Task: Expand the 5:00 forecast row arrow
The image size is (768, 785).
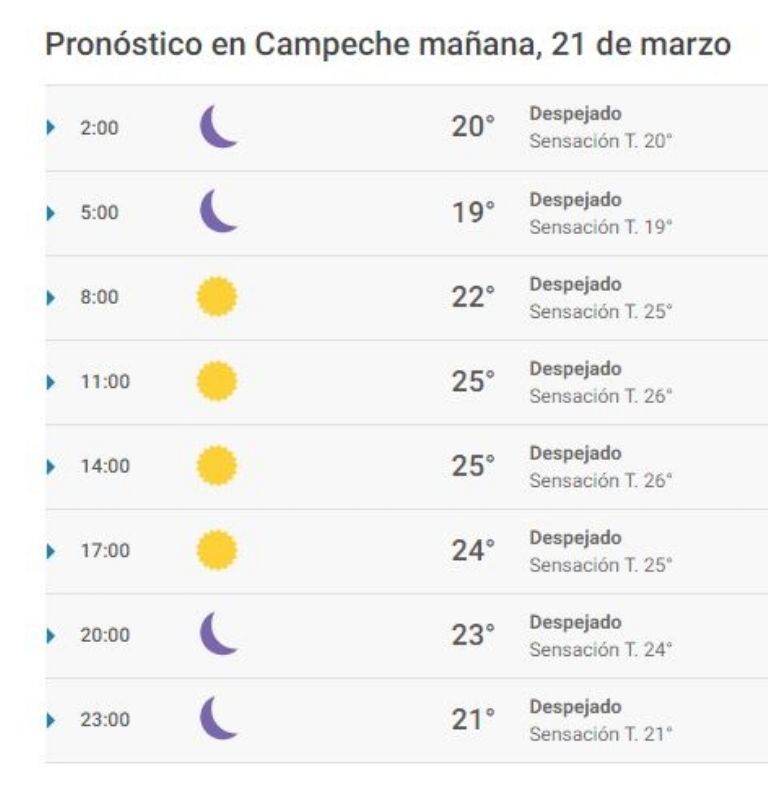Action: 51,213
